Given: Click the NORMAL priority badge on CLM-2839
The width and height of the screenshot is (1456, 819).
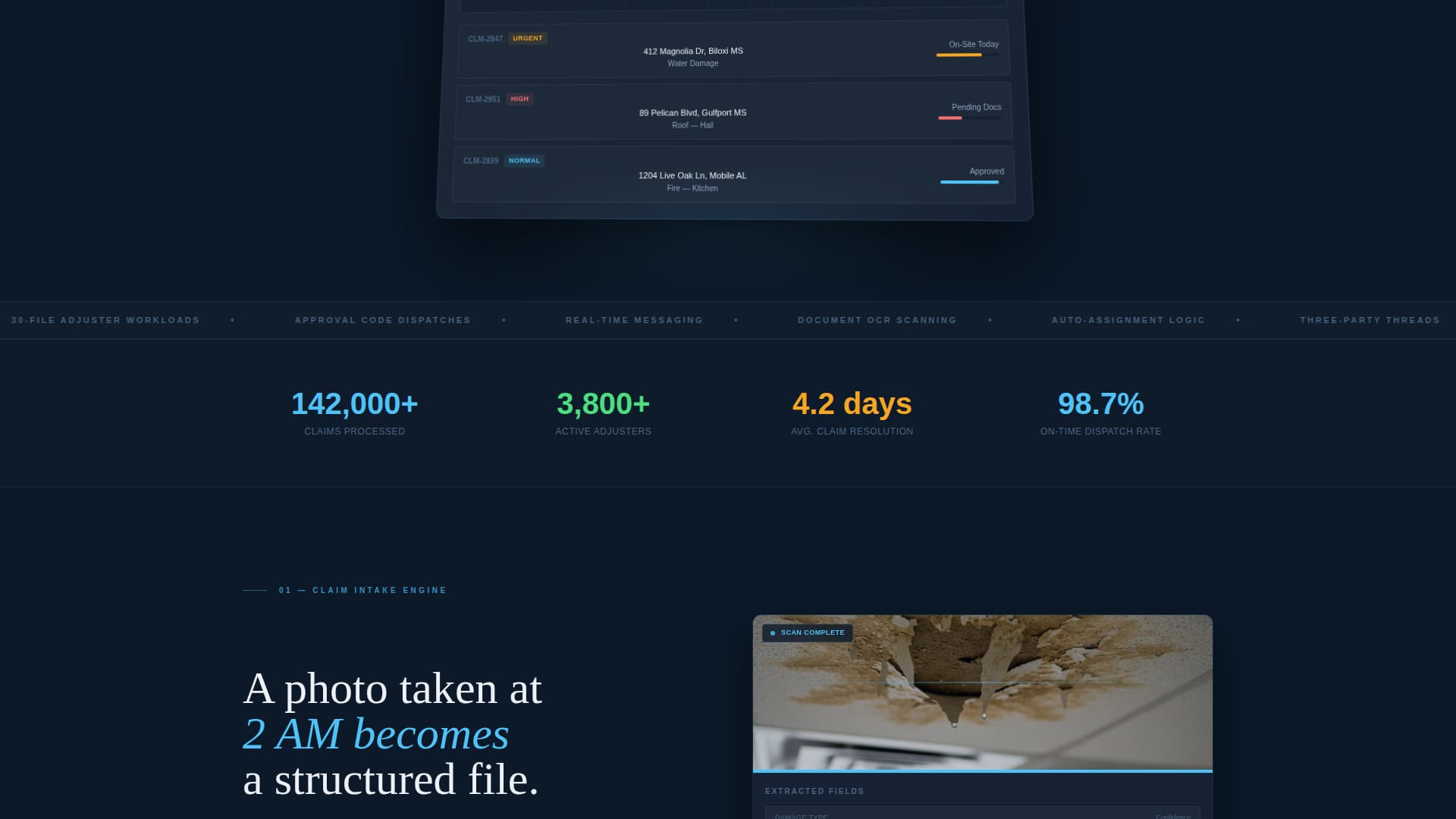Looking at the screenshot, I should tap(525, 160).
